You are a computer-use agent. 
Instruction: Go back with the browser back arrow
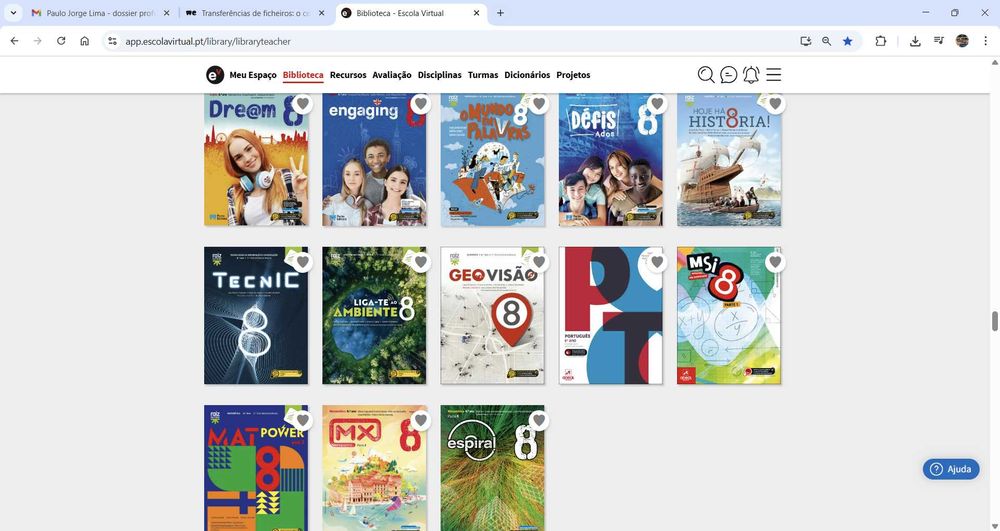coord(14,41)
